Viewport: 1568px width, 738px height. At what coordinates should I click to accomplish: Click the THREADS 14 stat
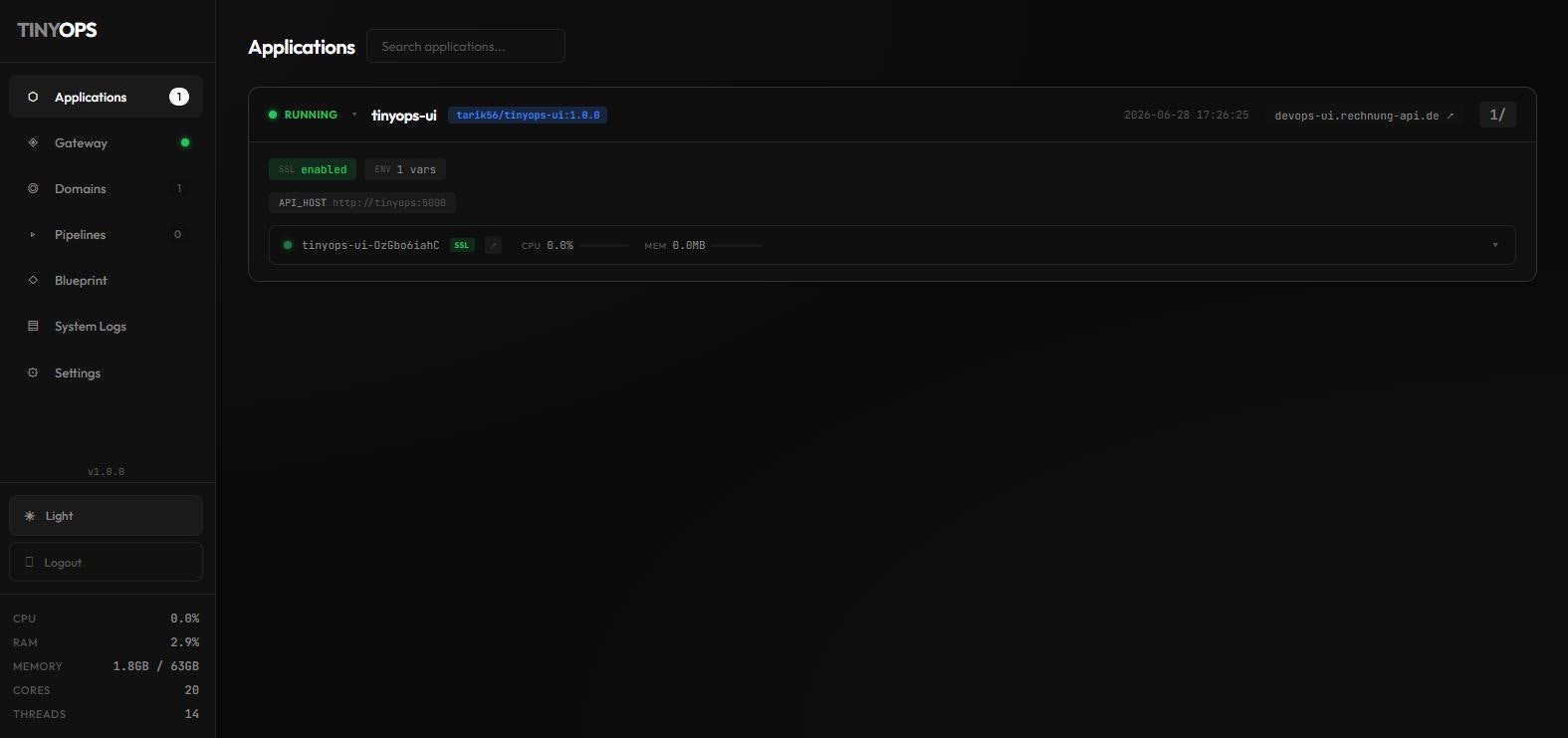(x=106, y=714)
